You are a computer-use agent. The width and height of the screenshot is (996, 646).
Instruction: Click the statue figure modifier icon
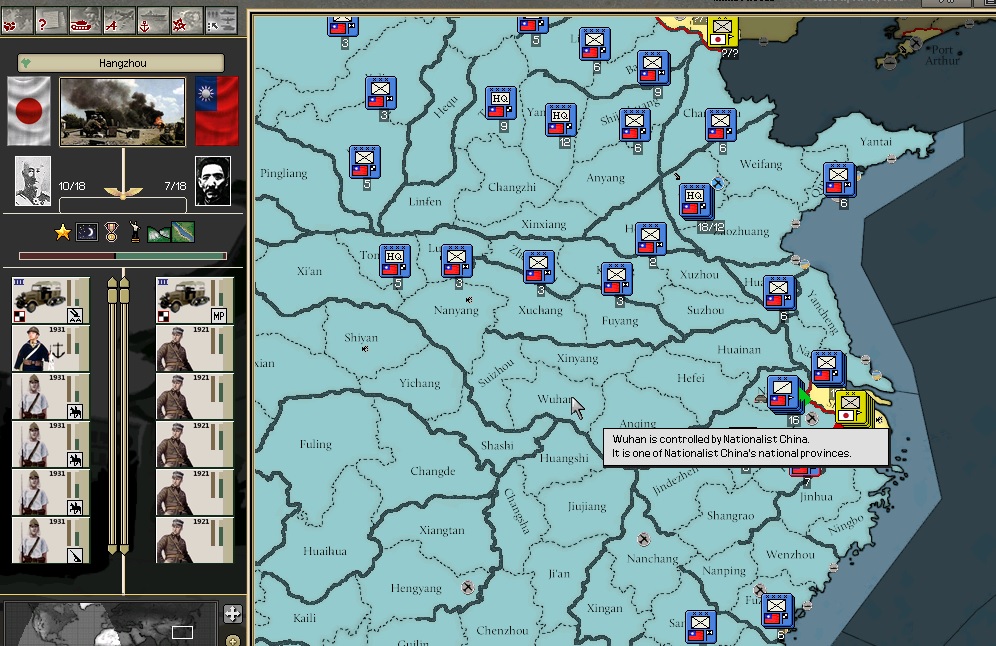pos(135,232)
